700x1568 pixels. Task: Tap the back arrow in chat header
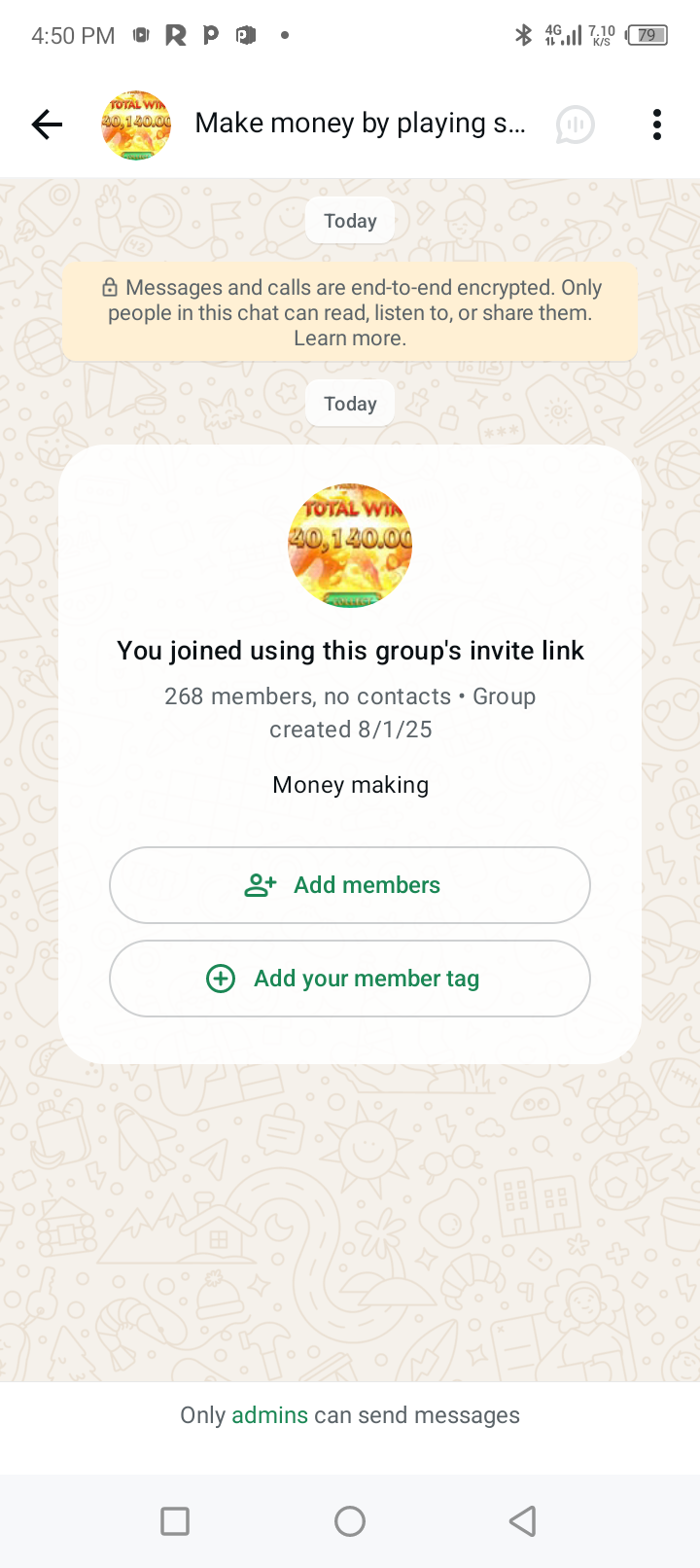tap(47, 125)
